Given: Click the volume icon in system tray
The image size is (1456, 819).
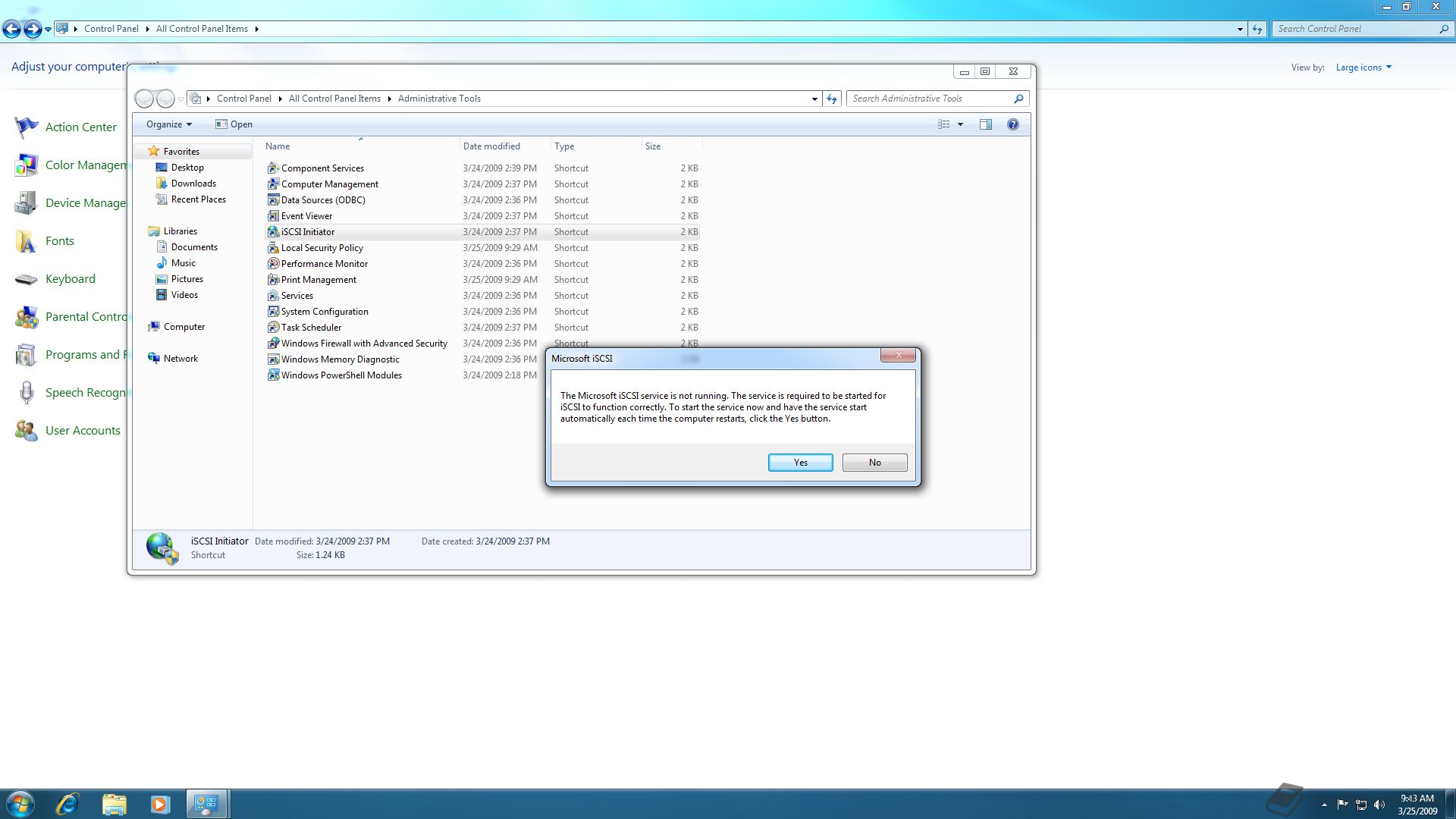Looking at the screenshot, I should coord(1379,805).
